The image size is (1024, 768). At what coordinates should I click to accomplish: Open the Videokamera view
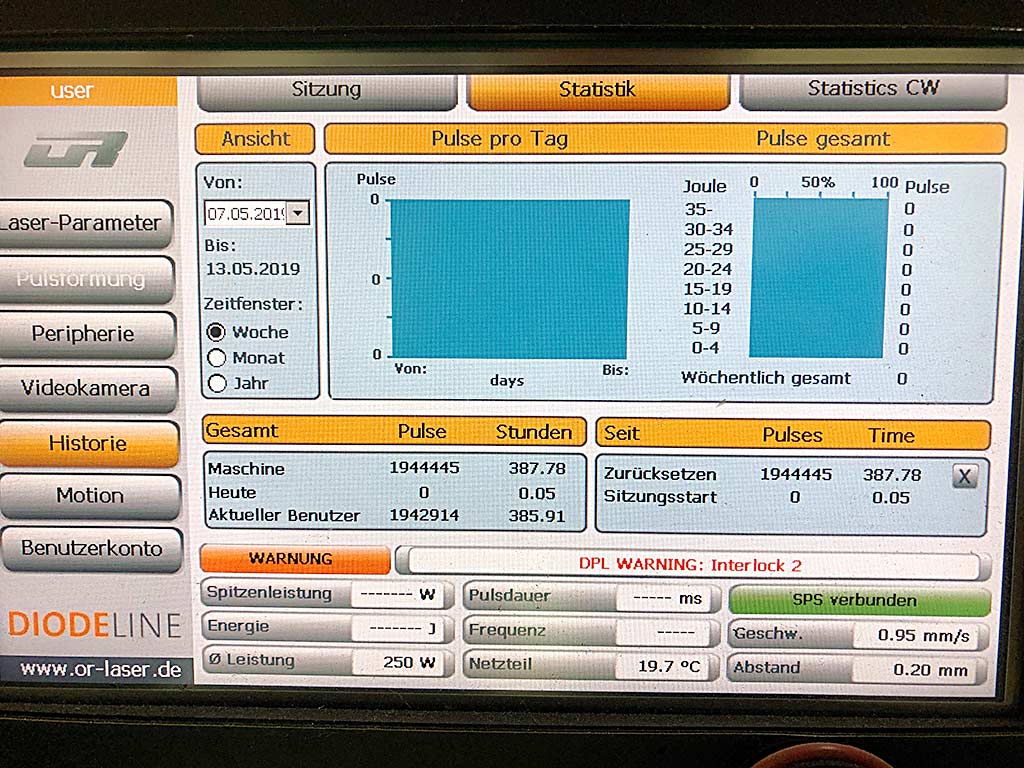click(86, 388)
